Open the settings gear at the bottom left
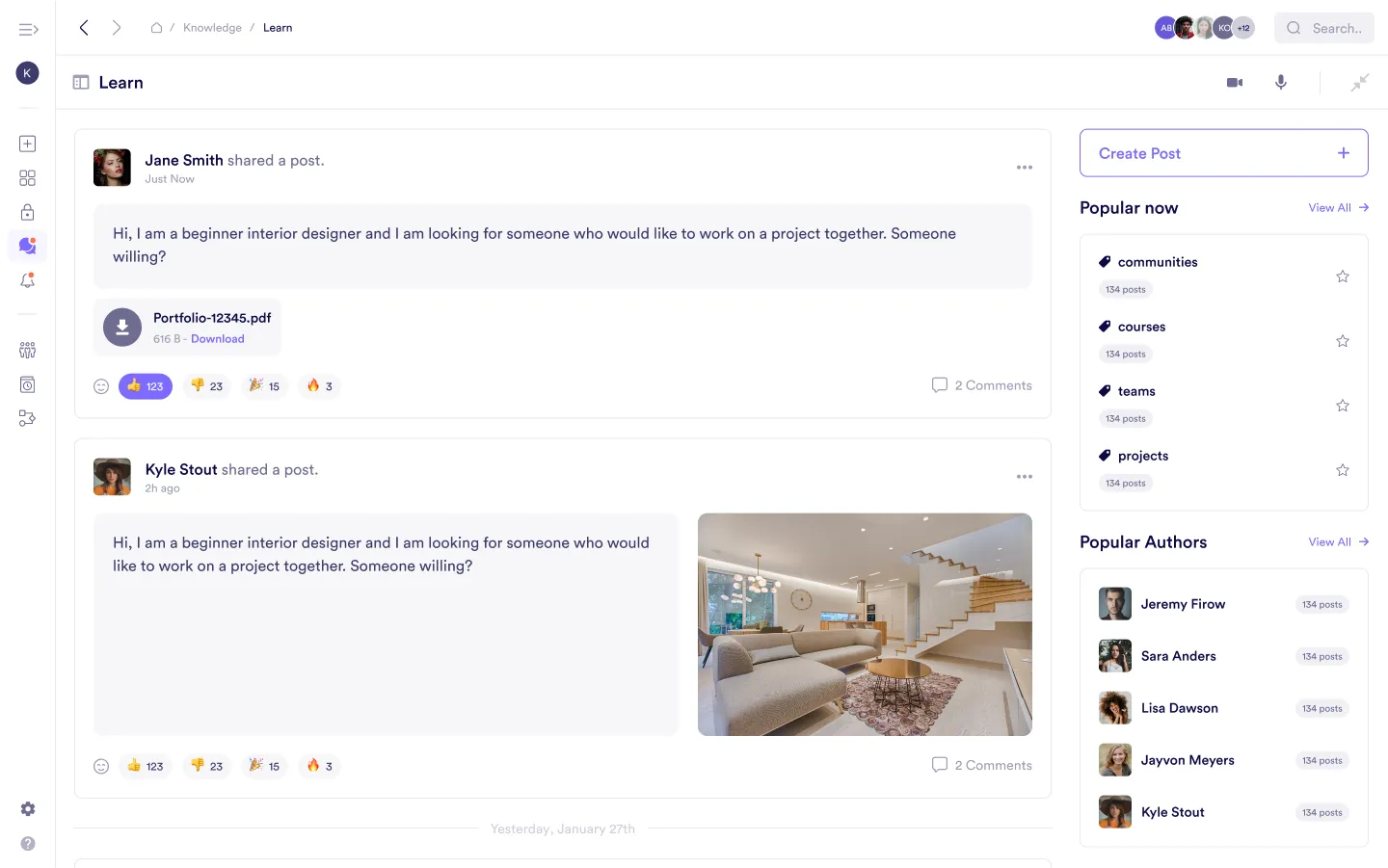The image size is (1388, 868). (x=27, y=808)
